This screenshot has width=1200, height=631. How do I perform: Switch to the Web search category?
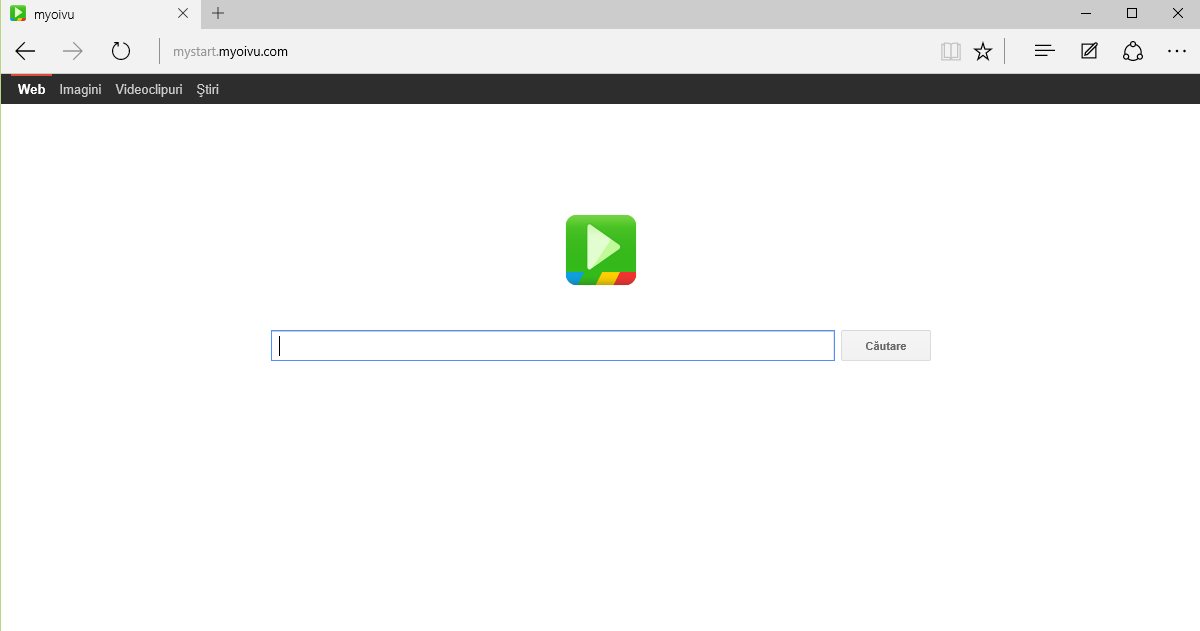(x=31, y=89)
